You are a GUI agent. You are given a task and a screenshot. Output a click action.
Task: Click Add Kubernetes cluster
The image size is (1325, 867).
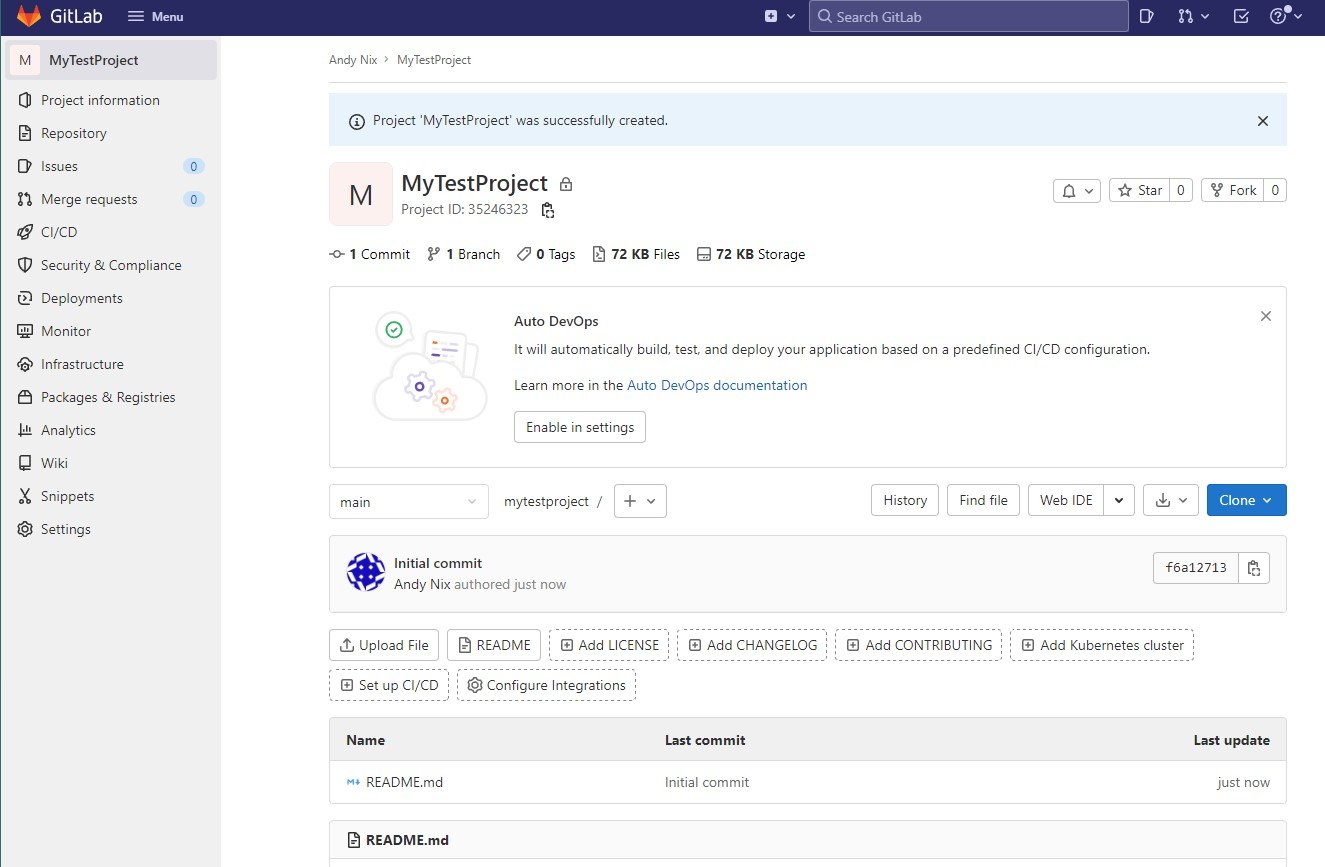[x=1102, y=645]
